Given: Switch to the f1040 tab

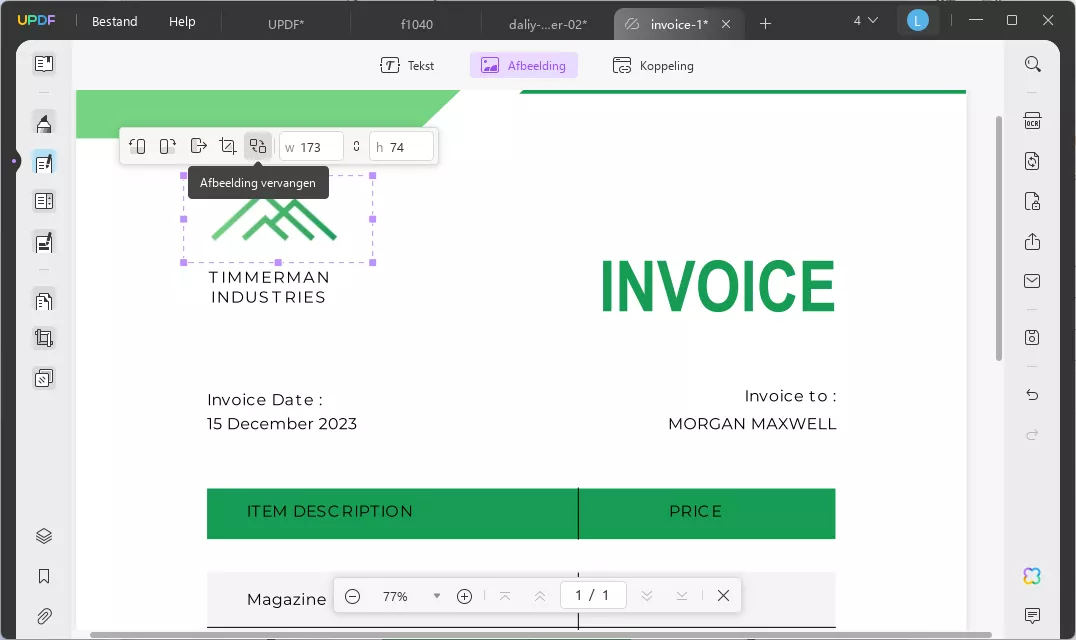Looking at the screenshot, I should (x=417, y=24).
